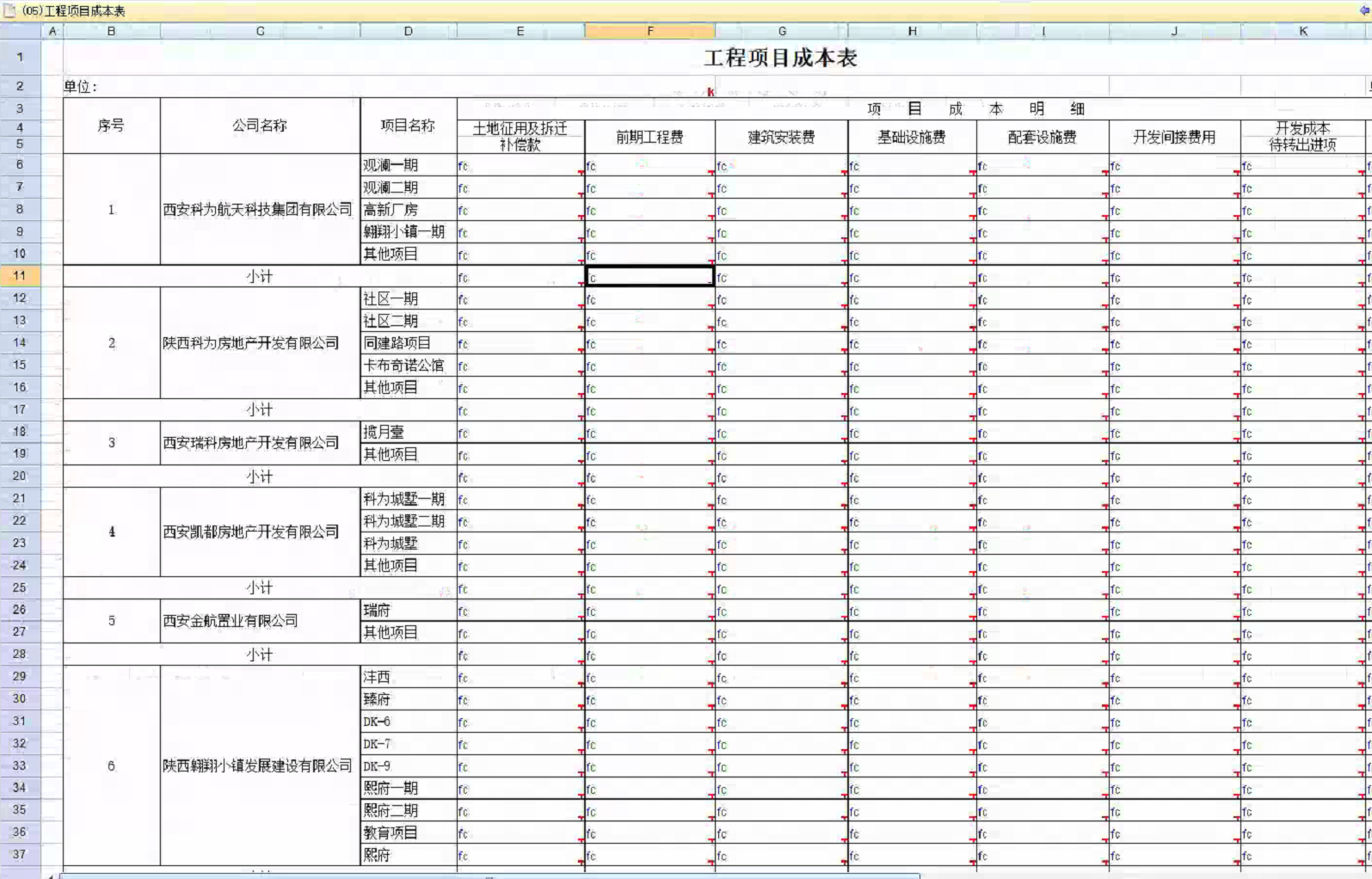Click the 科为城墅二期 project cell
This screenshot has height=879, width=1372.
pyautogui.click(x=409, y=521)
